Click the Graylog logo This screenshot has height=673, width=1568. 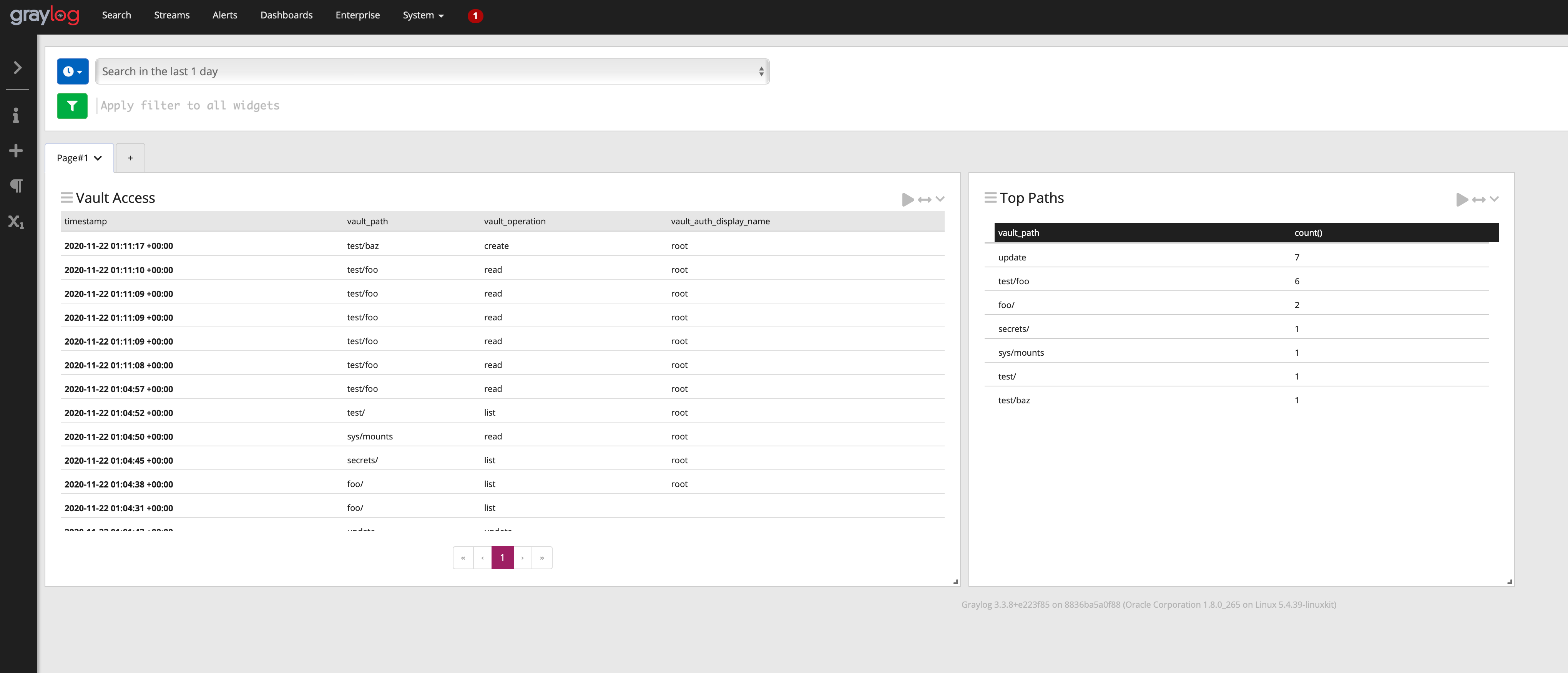(45, 15)
